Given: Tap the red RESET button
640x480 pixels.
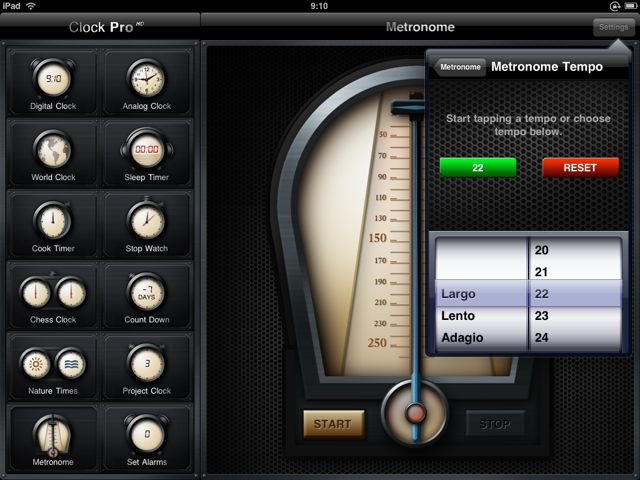Looking at the screenshot, I should click(580, 167).
